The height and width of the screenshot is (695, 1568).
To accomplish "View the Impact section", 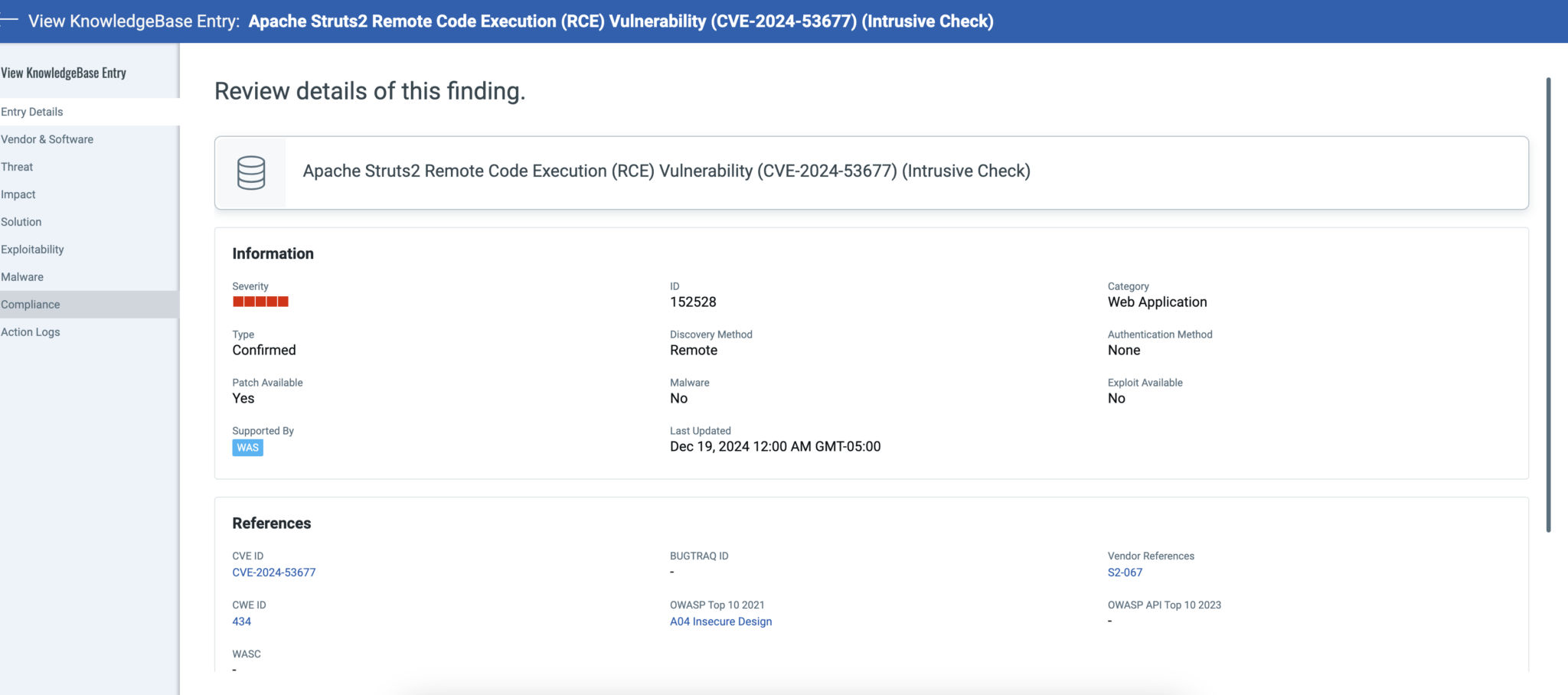I will coord(18,194).
